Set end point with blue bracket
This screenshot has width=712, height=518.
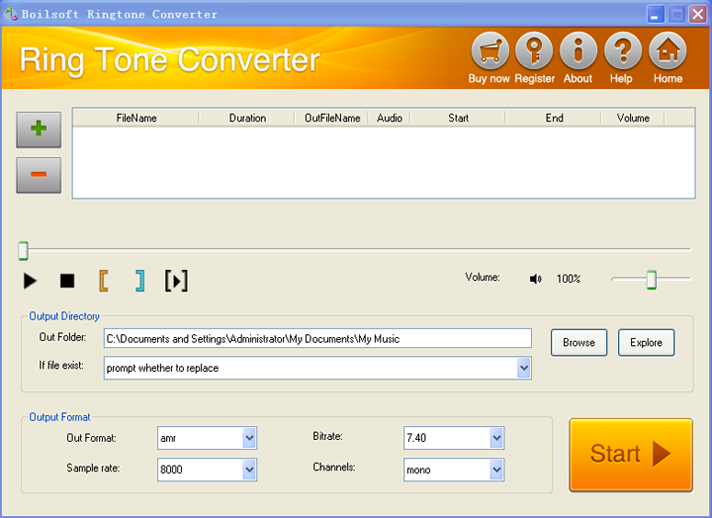[140, 281]
